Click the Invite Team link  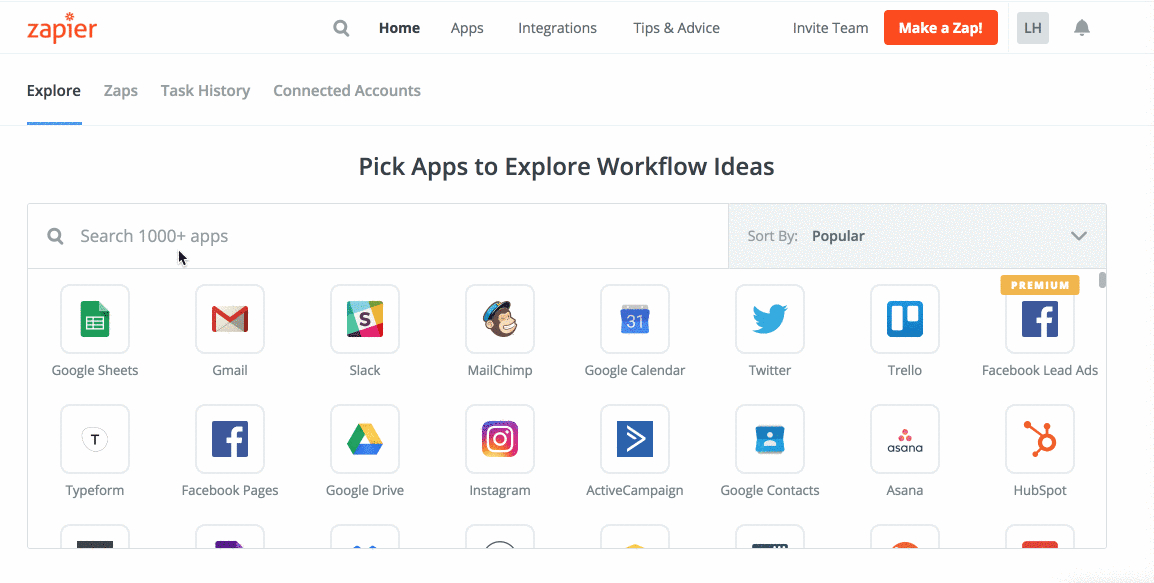[830, 28]
